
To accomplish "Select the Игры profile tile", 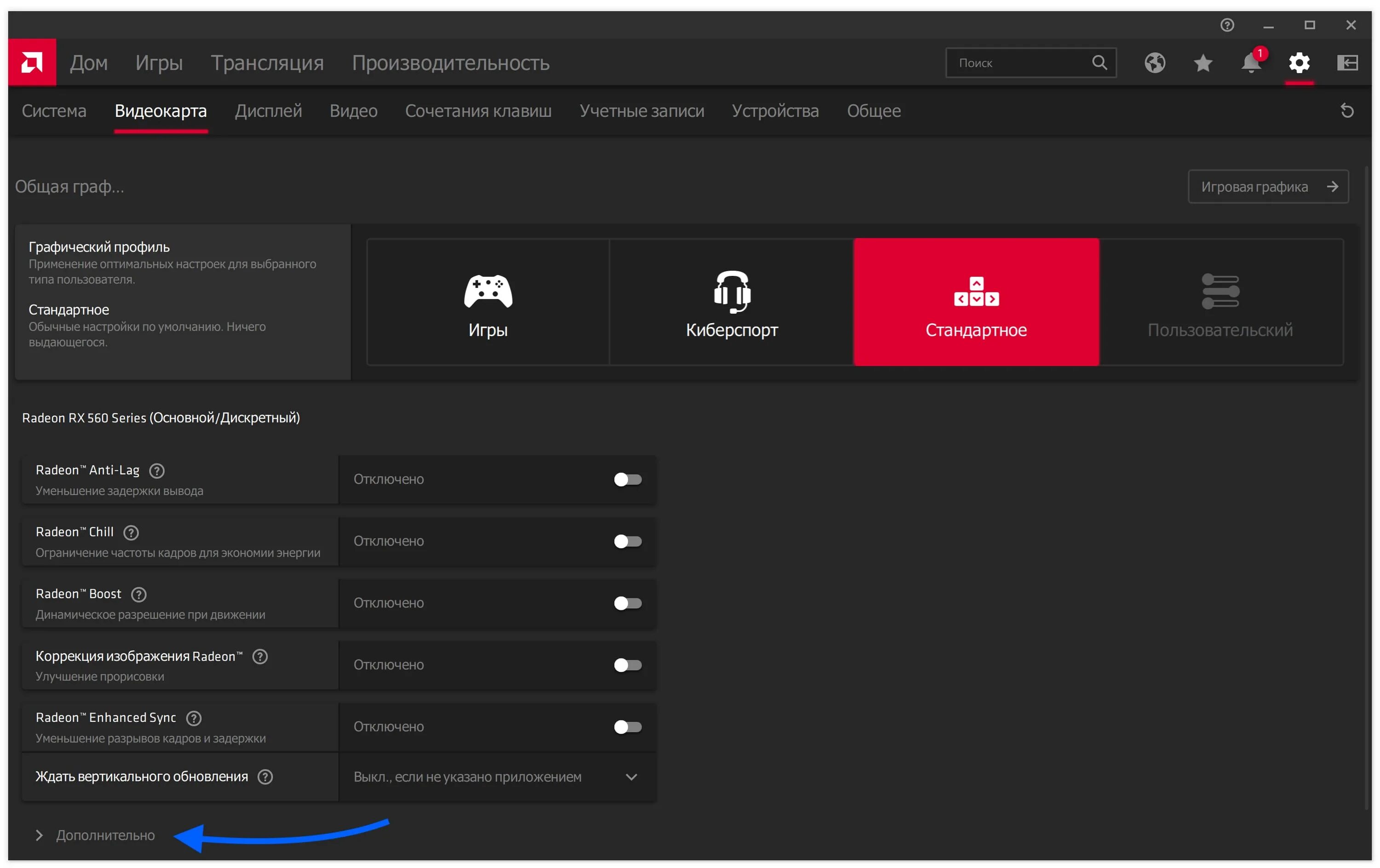I will pos(488,302).
